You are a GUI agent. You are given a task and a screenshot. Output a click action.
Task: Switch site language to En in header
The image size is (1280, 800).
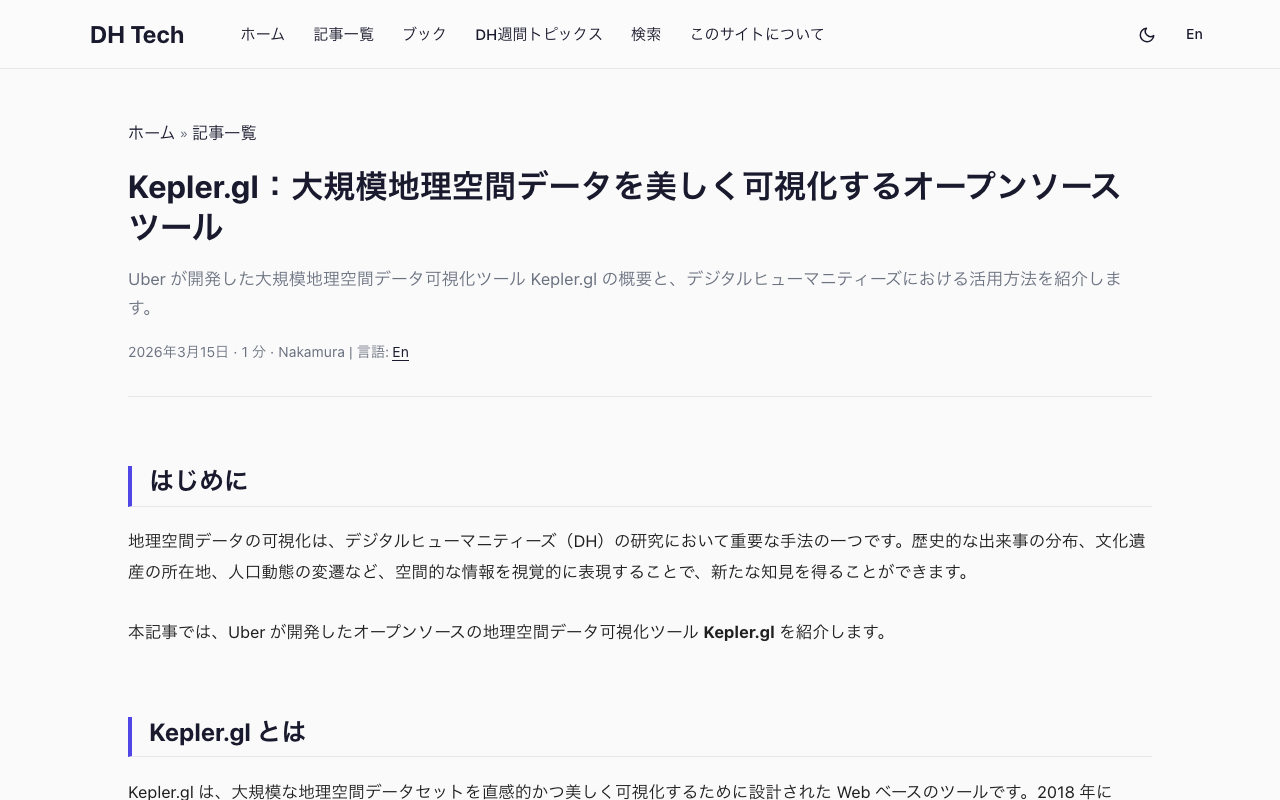[x=1194, y=34]
